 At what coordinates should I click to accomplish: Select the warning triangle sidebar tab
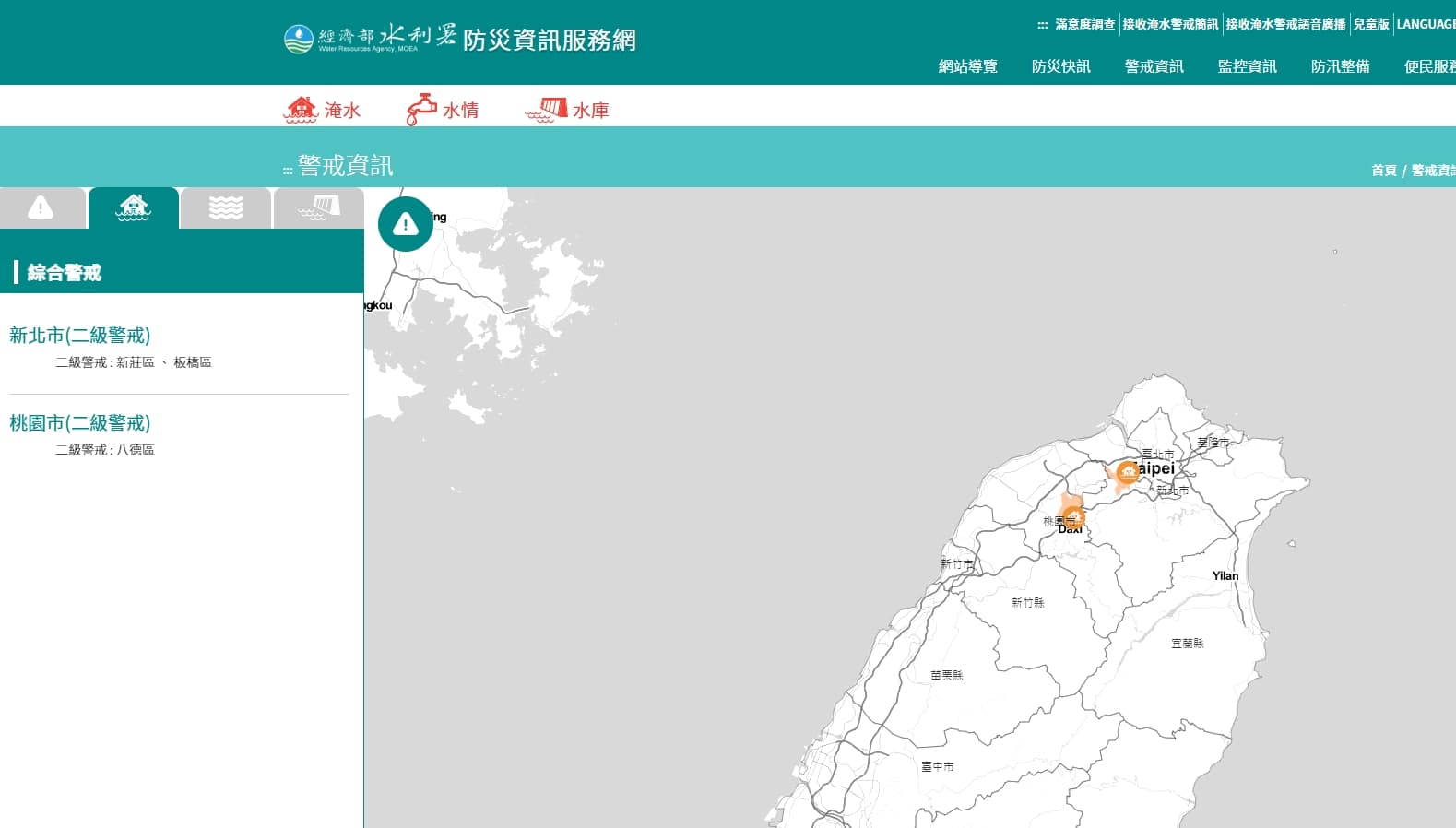point(41,207)
